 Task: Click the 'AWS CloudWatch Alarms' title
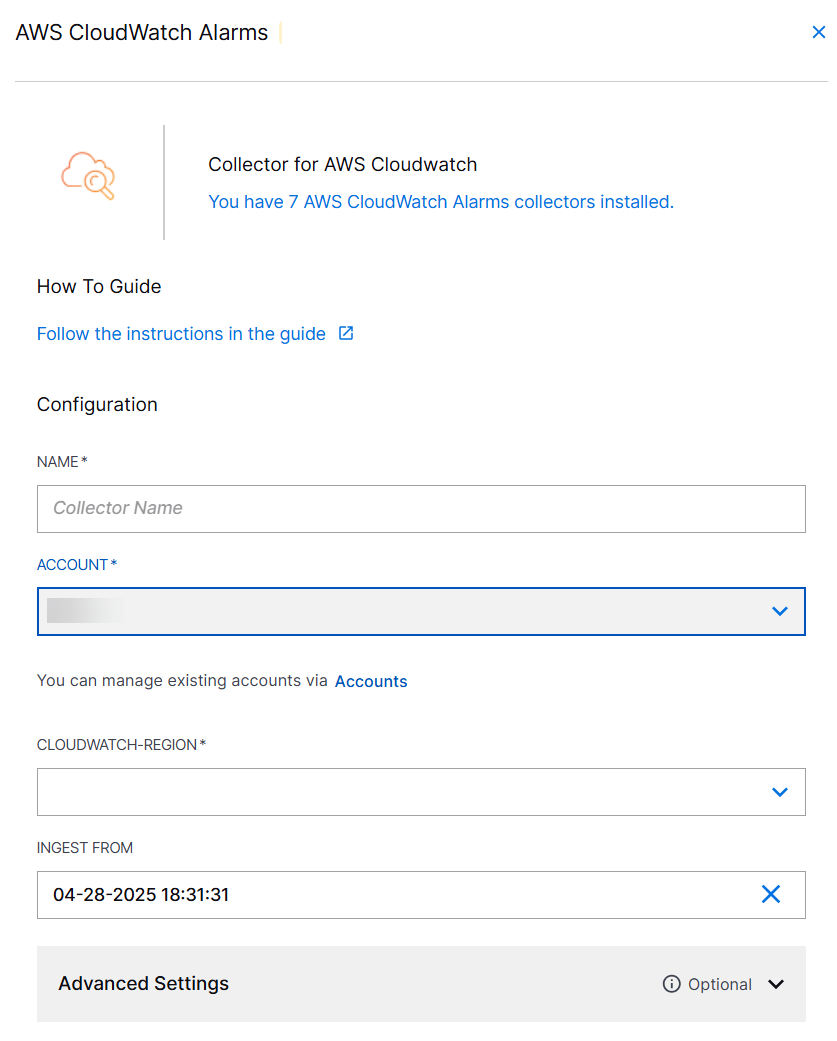[x=141, y=33]
